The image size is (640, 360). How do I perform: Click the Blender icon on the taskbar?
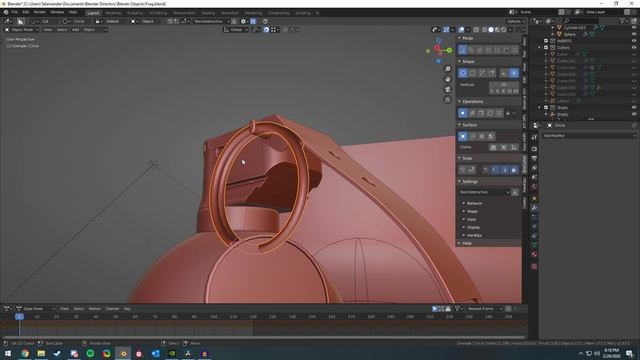pyautogui.click(x=123, y=353)
